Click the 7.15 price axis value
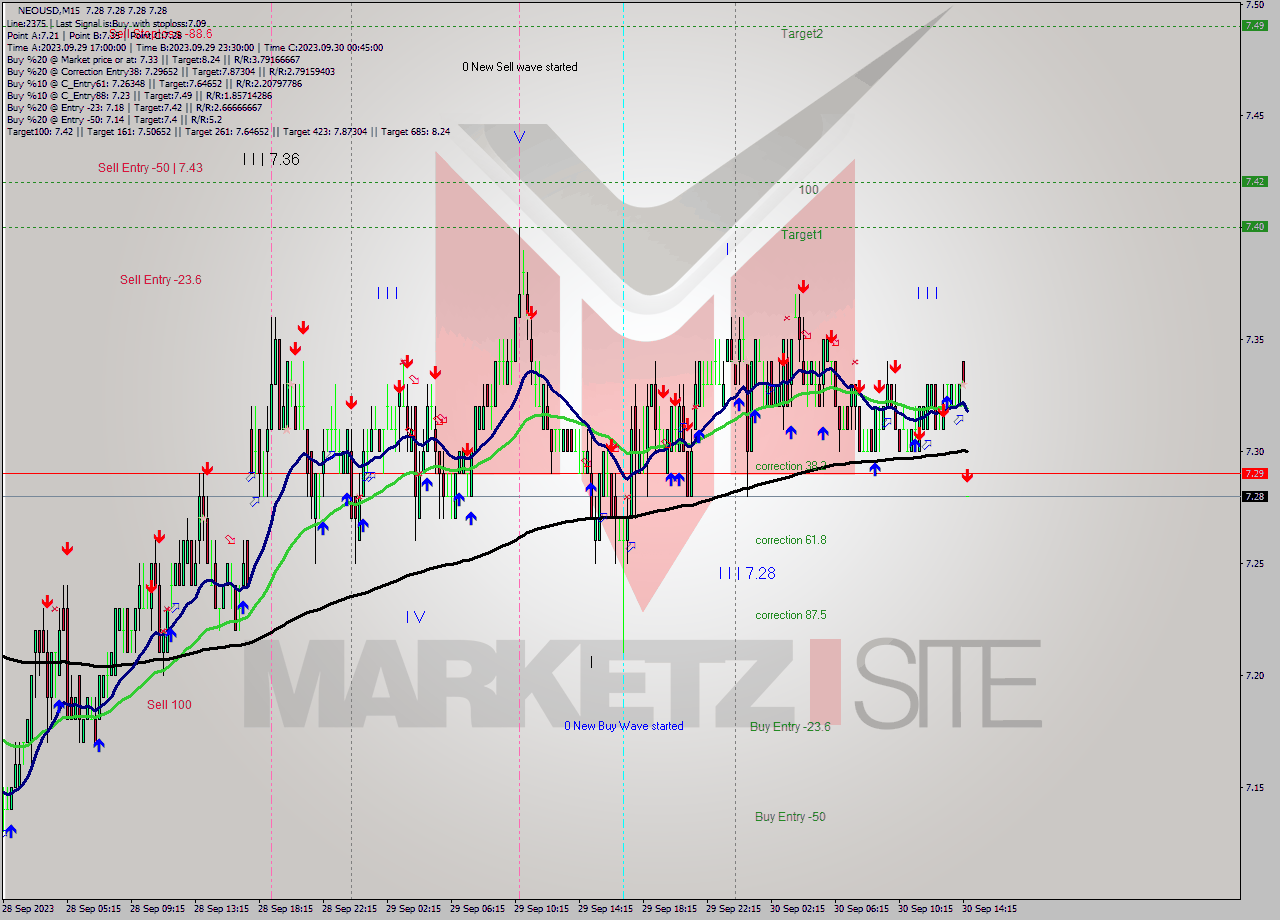 point(1254,788)
